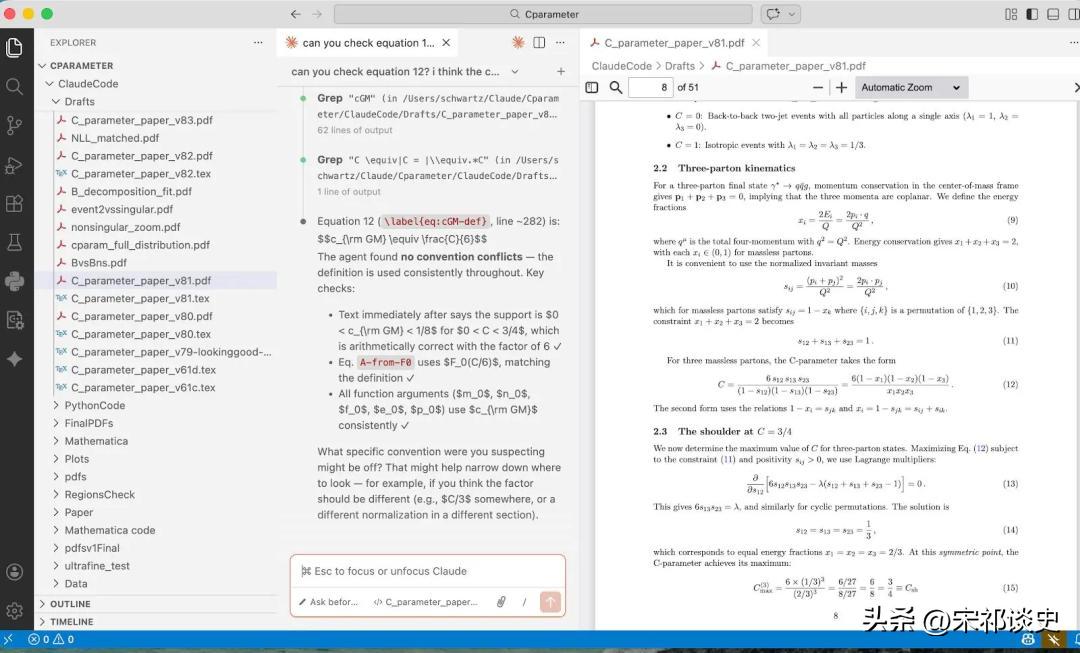Select Automatic Zoom dropdown

pos(911,87)
